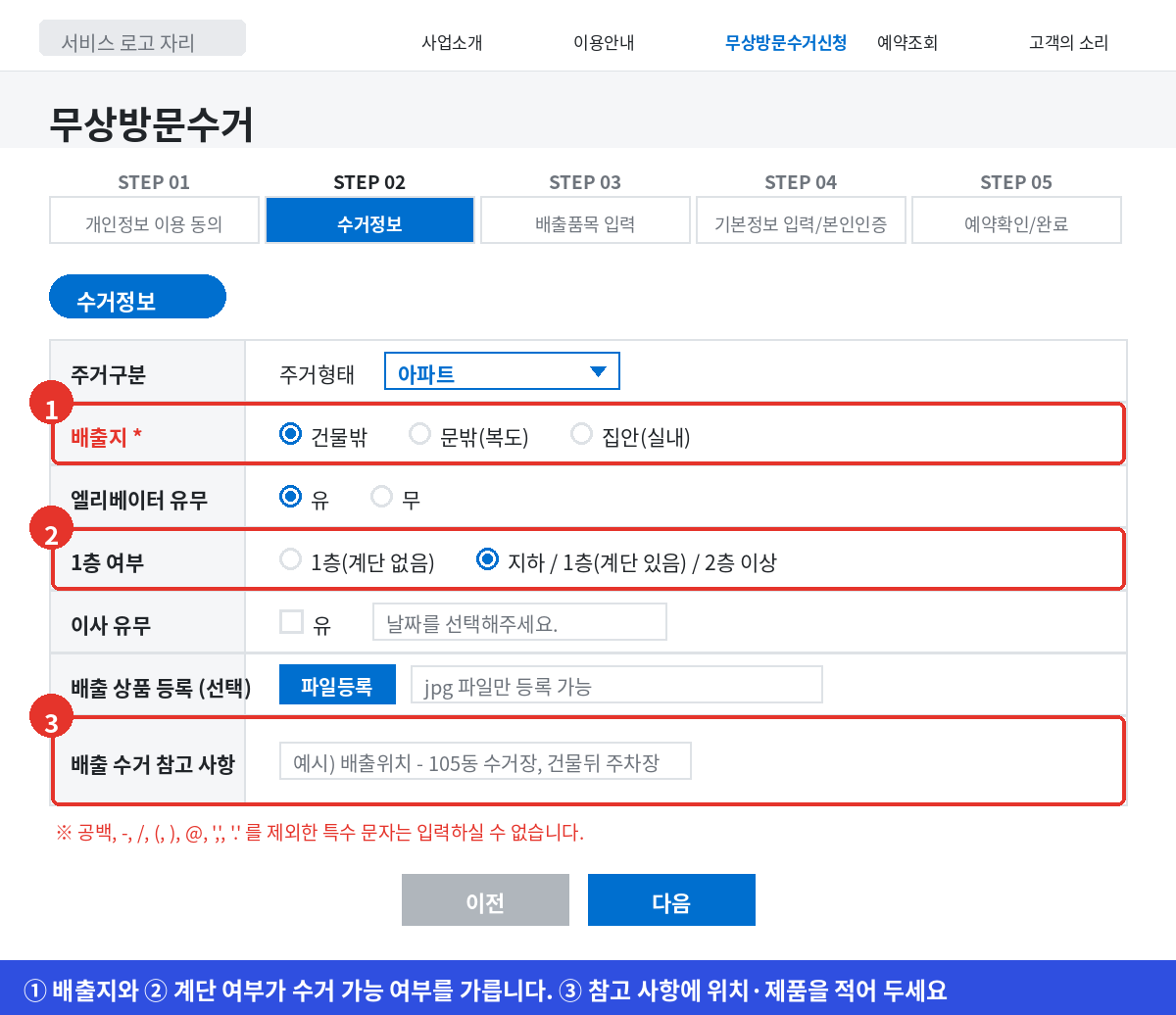This screenshot has height=1015, width=1176.
Task: Click the 서비스 로고 자리 logo placeholder
Action: click(x=142, y=38)
